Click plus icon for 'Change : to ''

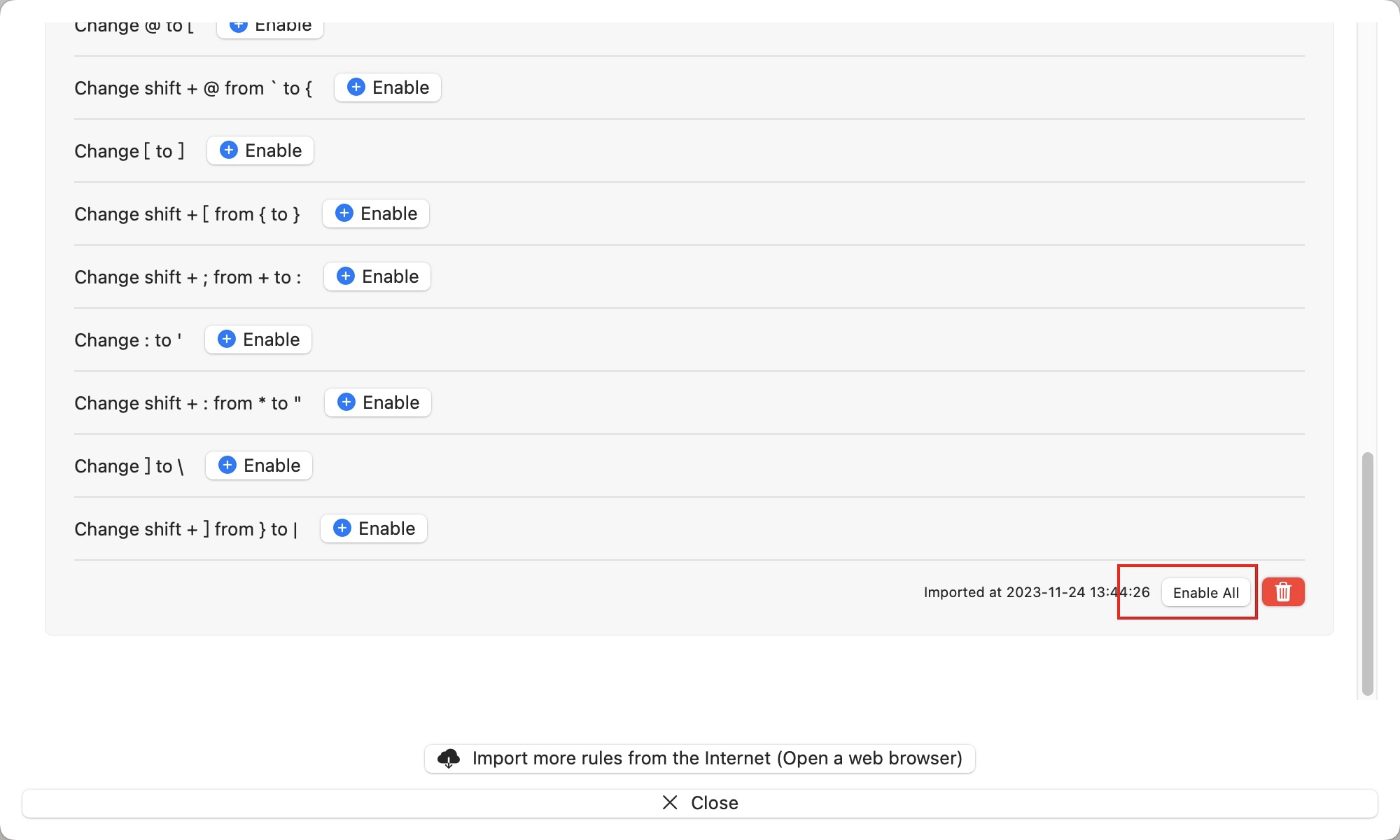click(x=227, y=339)
